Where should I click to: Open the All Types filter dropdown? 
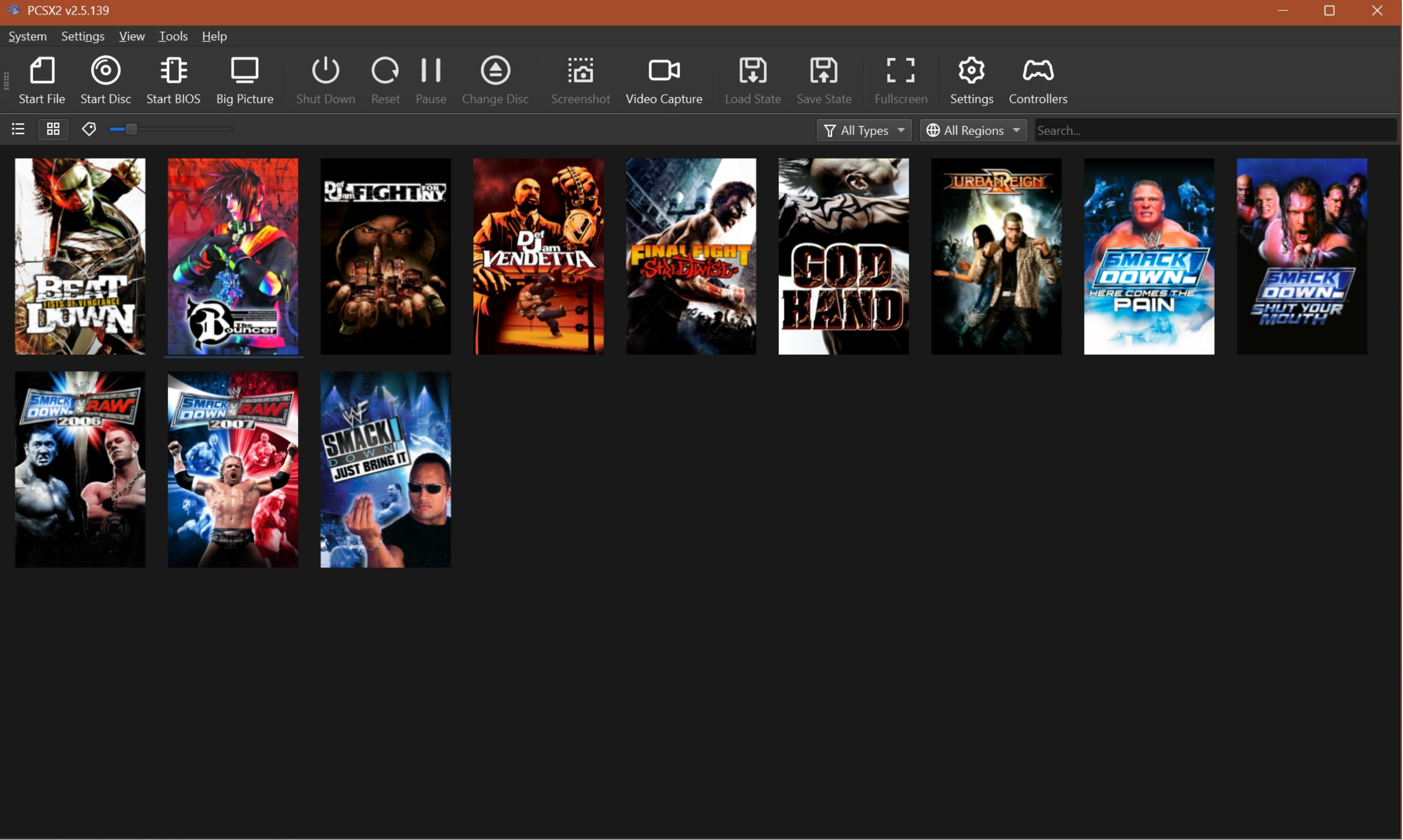(864, 131)
